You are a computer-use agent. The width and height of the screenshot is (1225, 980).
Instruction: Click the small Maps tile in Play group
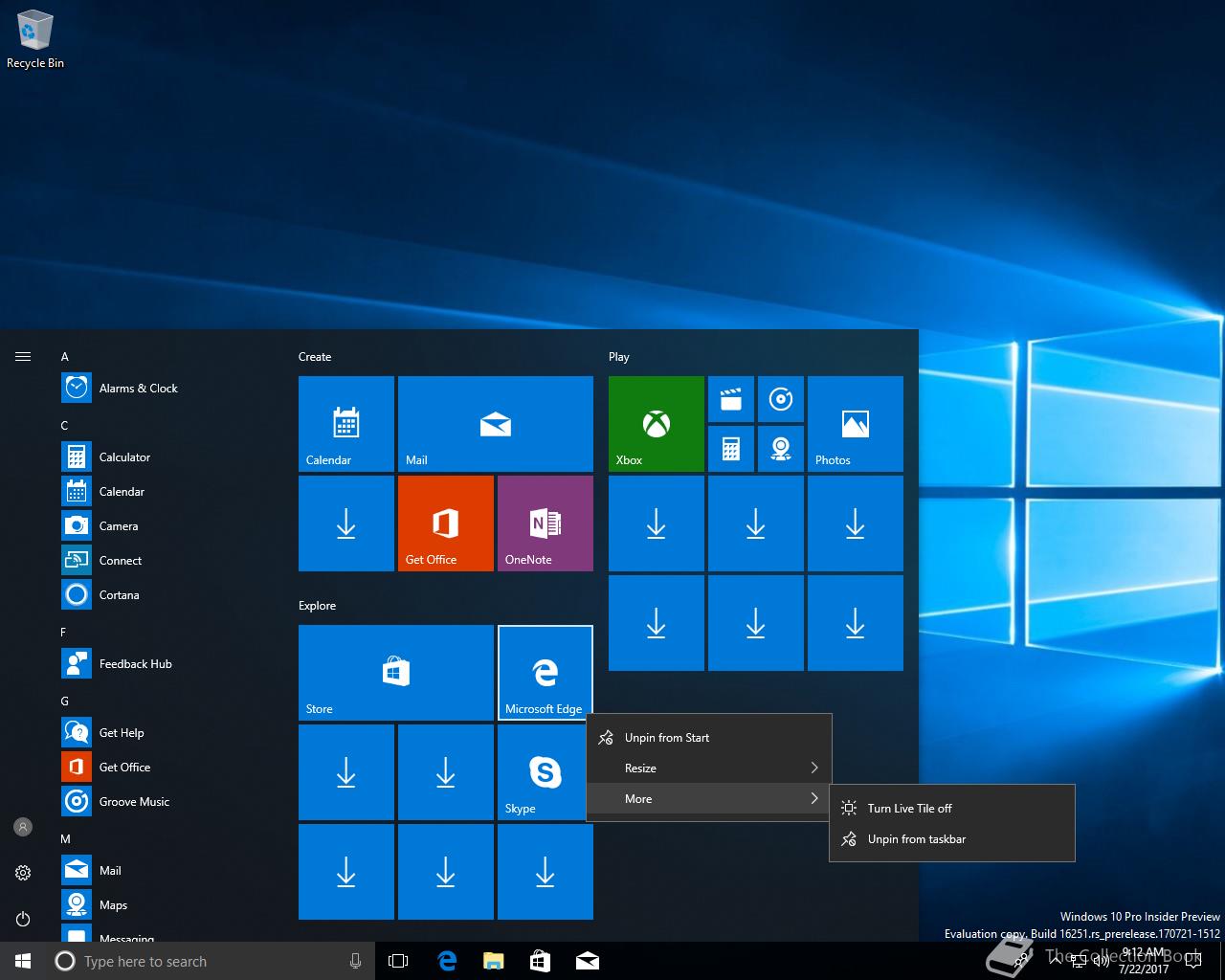click(x=781, y=449)
